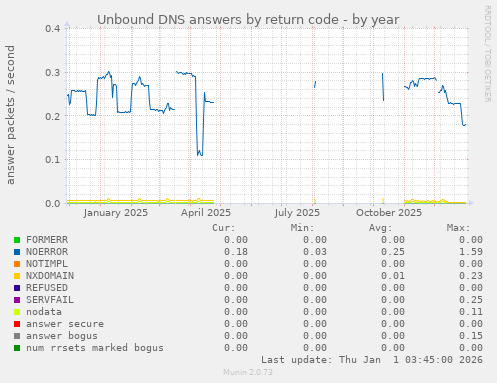Click the Max: column header
The height and width of the screenshot is (383, 497).
point(459,228)
